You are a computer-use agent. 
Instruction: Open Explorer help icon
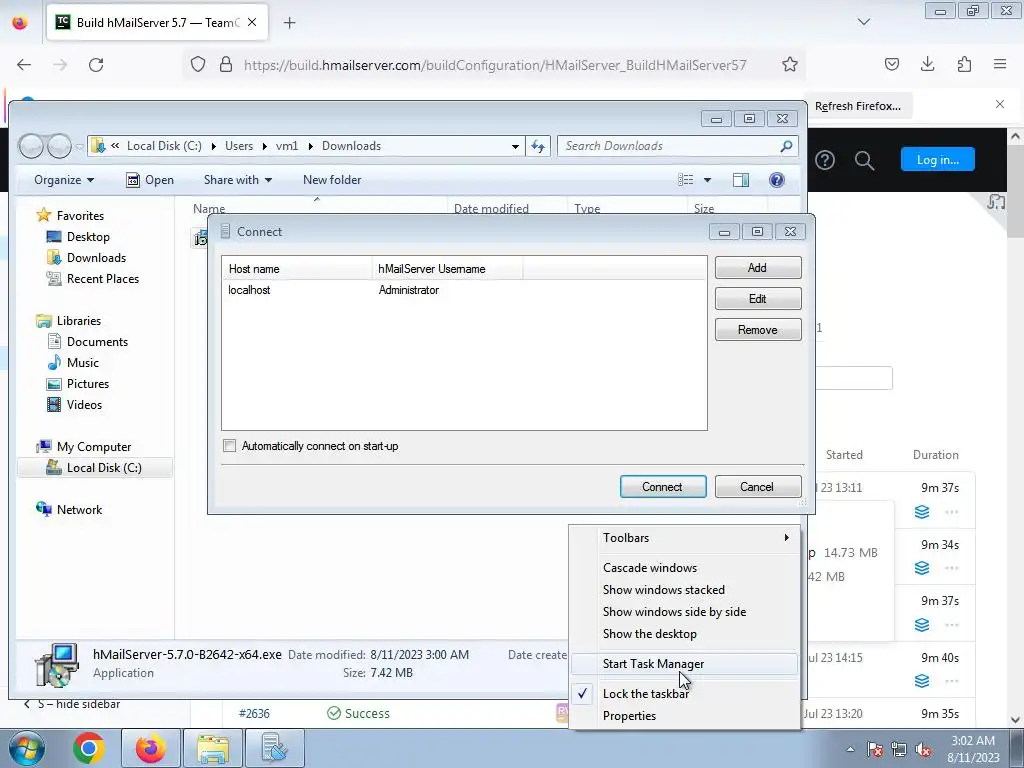[x=776, y=180]
